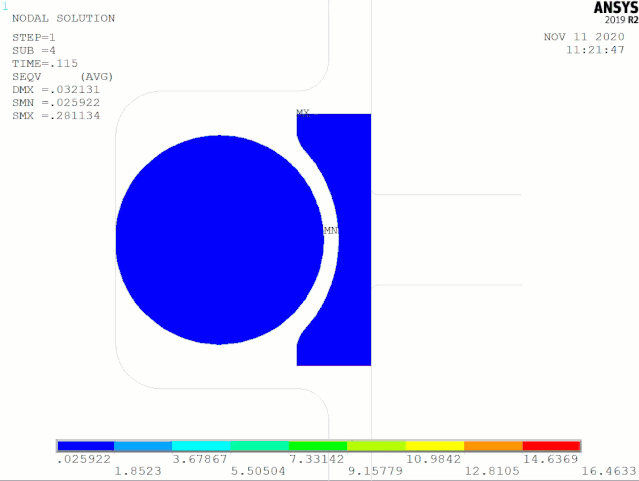This screenshot has width=639, height=481.
Task: Click the 'SMN =.025922' value
Action: point(56,103)
